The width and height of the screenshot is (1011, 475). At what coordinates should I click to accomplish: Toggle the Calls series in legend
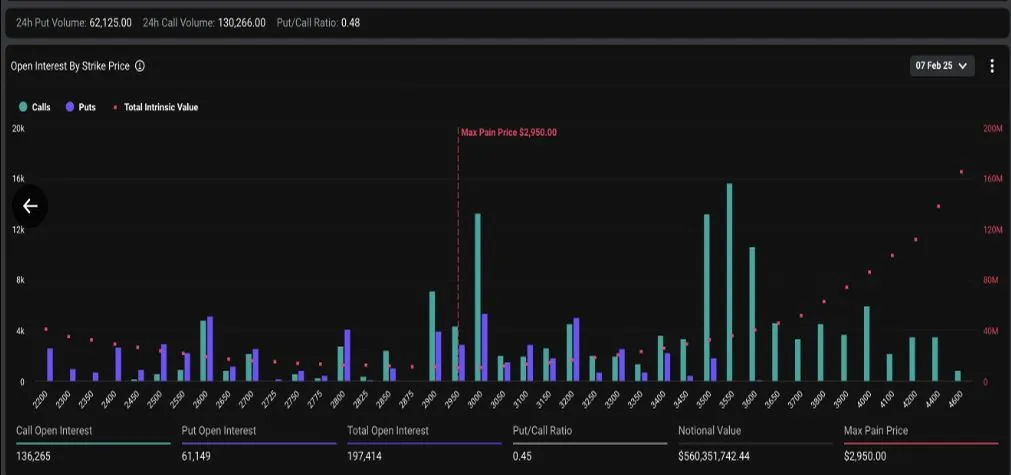point(35,107)
